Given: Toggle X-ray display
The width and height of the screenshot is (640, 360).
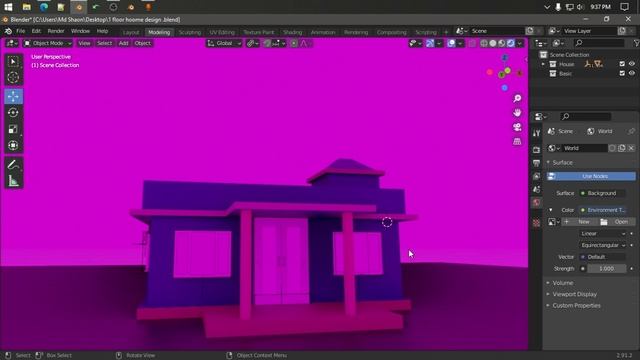Looking at the screenshot, I should (x=472, y=43).
